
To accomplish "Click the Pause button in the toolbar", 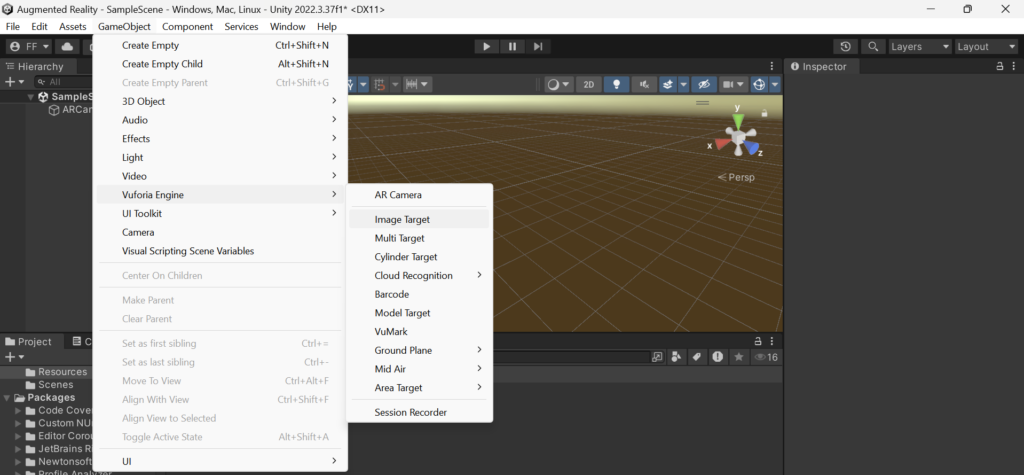I will pyautogui.click(x=512, y=46).
